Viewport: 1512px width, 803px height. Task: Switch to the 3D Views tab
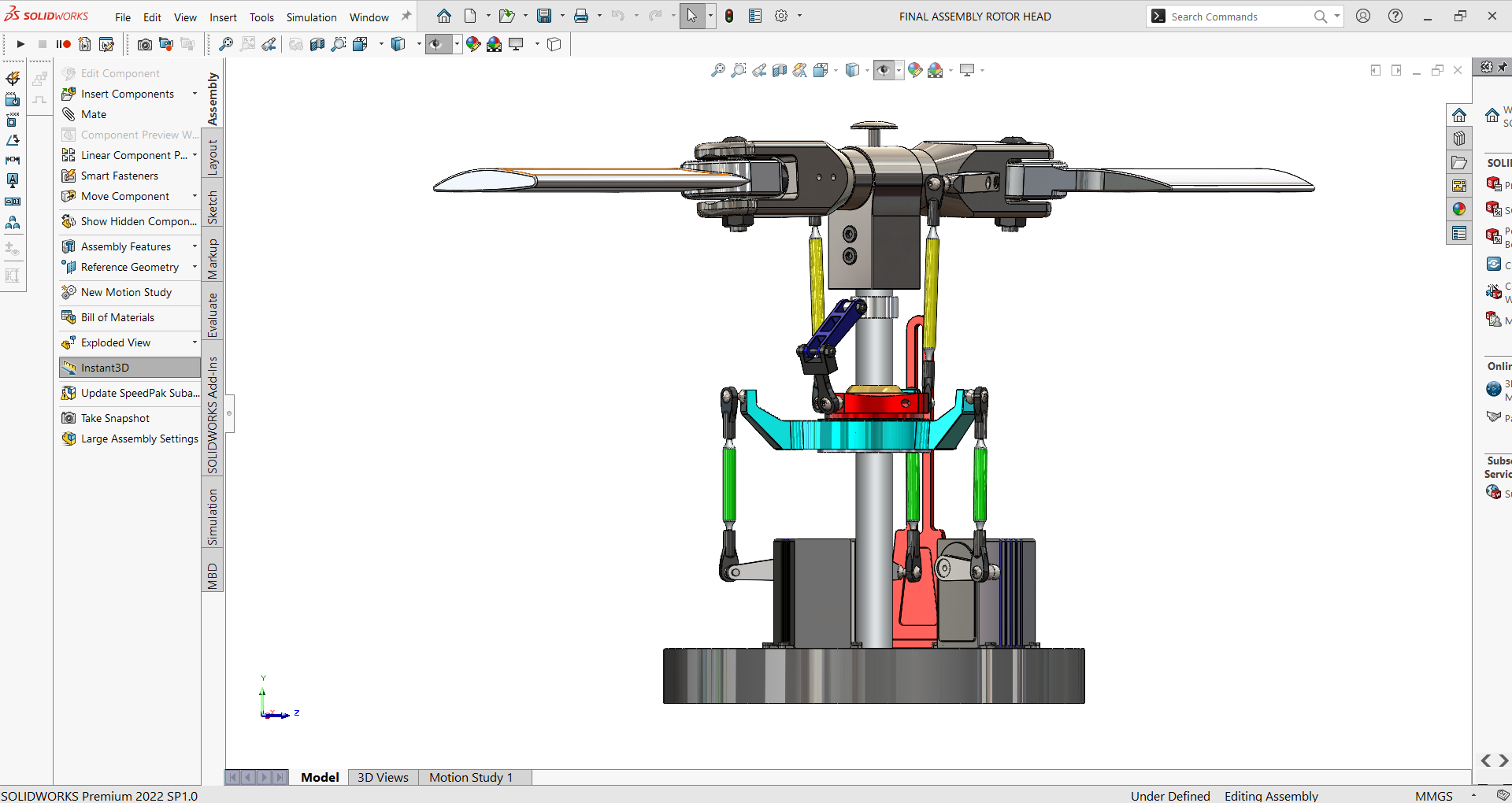tap(383, 778)
